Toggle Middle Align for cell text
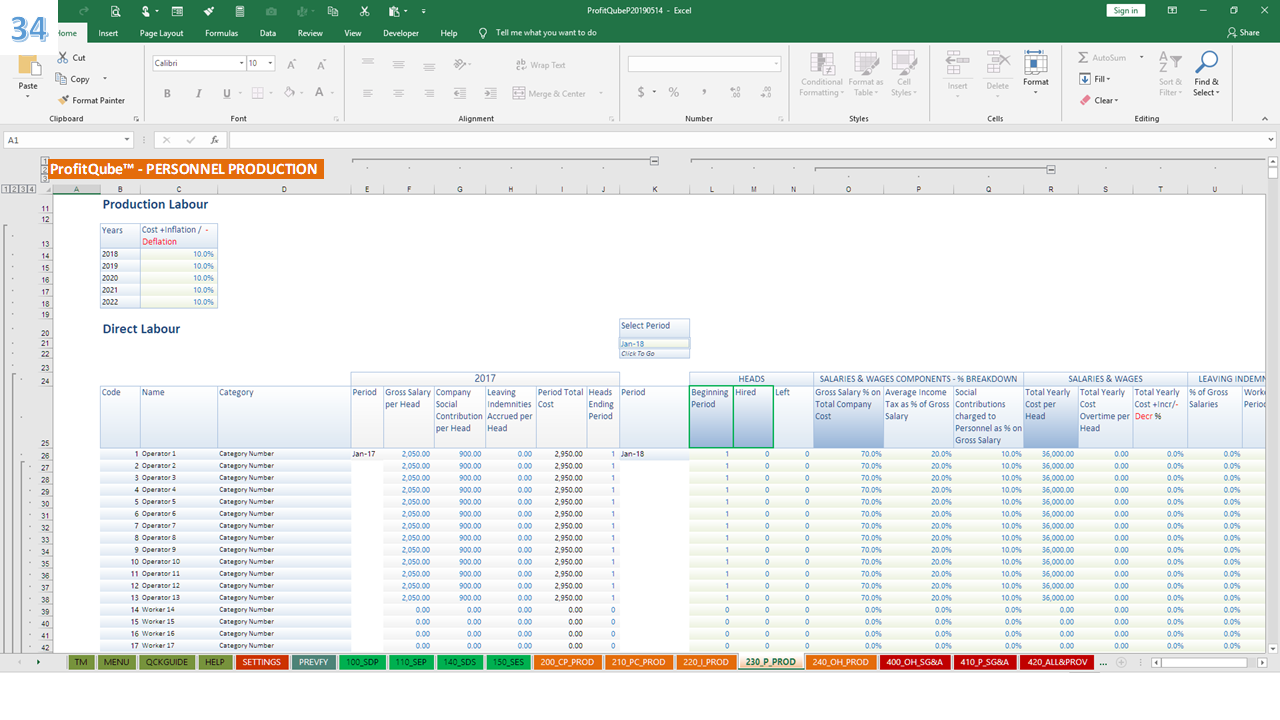Screen dimensions: 1280x720 (x=398, y=64)
